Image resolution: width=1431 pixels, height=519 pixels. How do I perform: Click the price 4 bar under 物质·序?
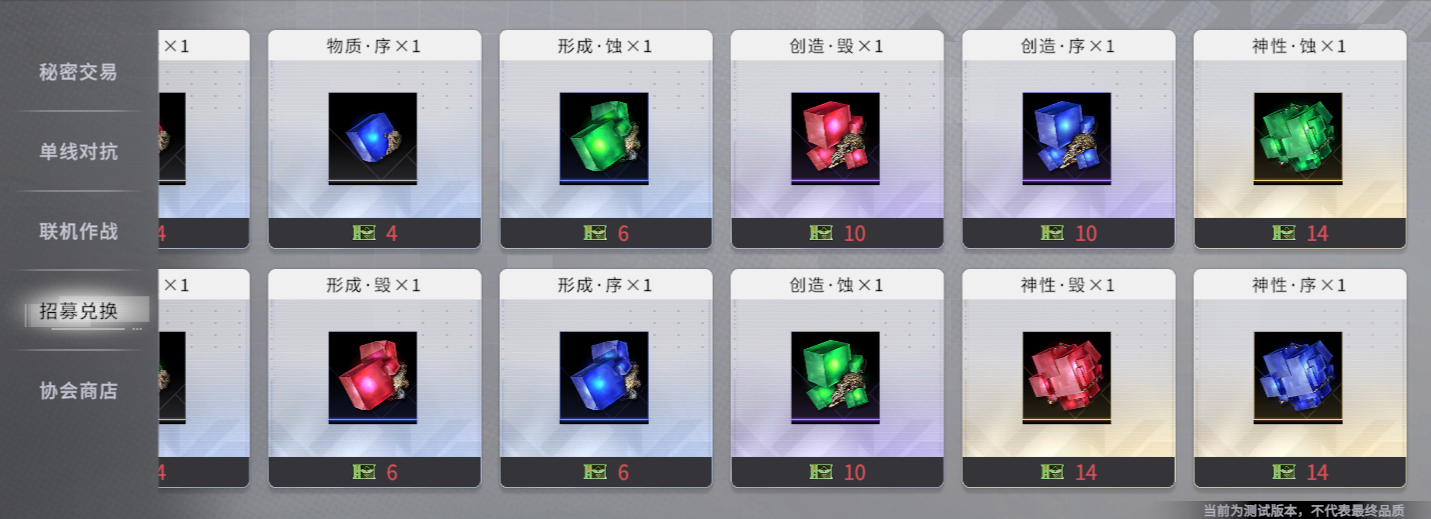[374, 233]
